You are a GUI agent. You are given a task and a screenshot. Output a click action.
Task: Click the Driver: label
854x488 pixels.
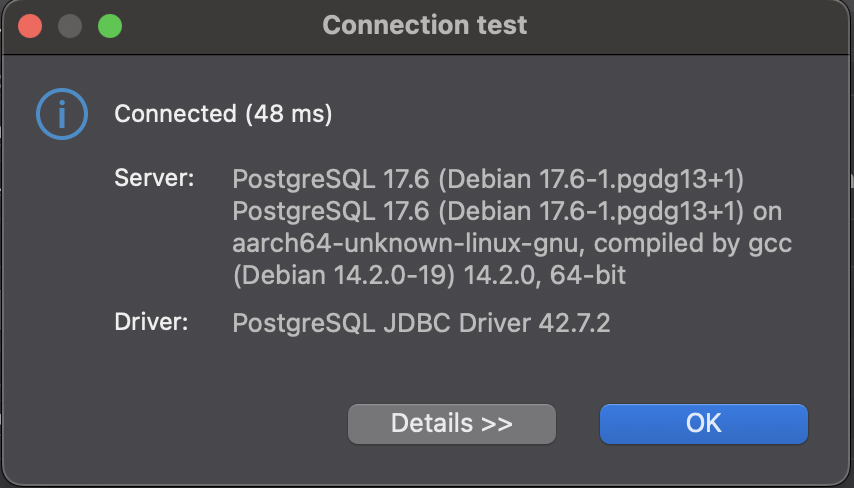click(x=151, y=322)
